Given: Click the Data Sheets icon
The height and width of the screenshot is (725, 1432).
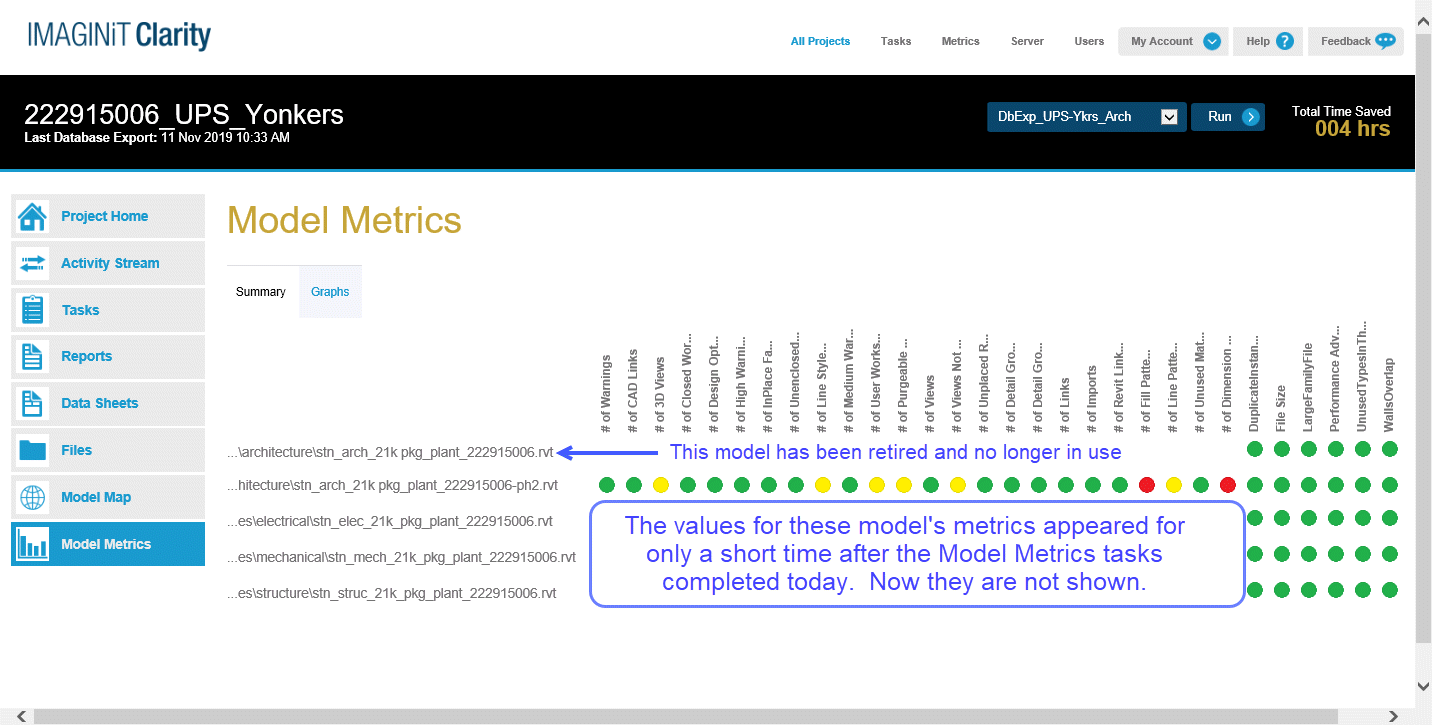Looking at the screenshot, I should coord(33,403).
